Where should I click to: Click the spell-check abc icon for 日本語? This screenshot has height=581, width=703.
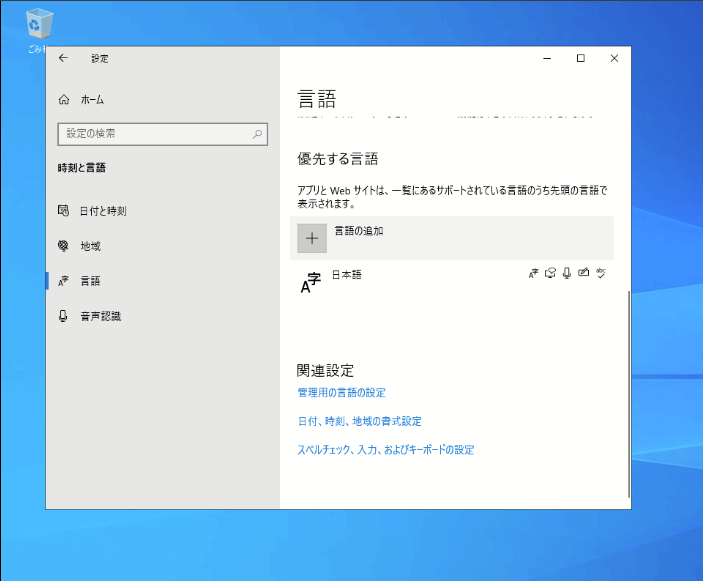[601, 273]
